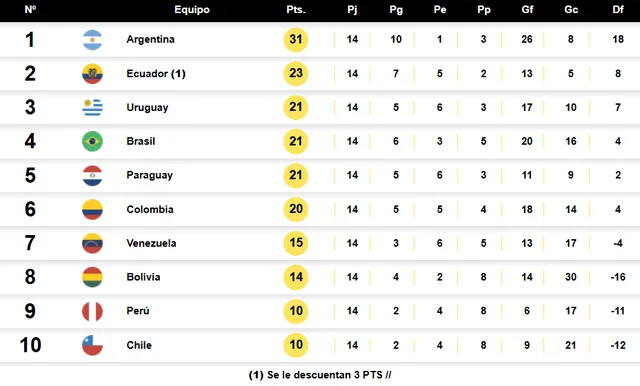This screenshot has width=640, height=386.
Task: Select the Df column header
Action: (618, 9)
